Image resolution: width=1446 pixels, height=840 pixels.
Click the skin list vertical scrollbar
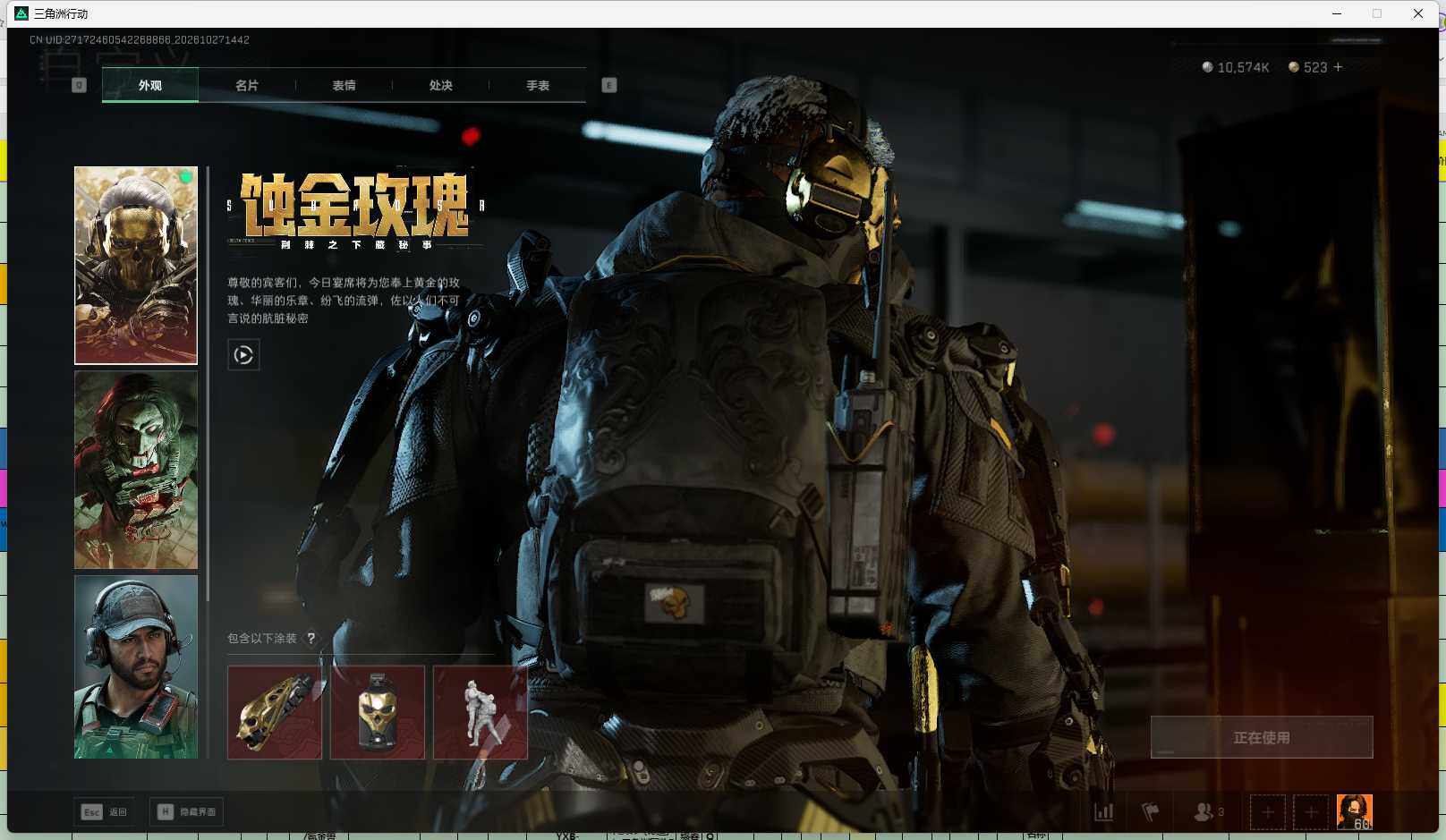tap(208, 383)
